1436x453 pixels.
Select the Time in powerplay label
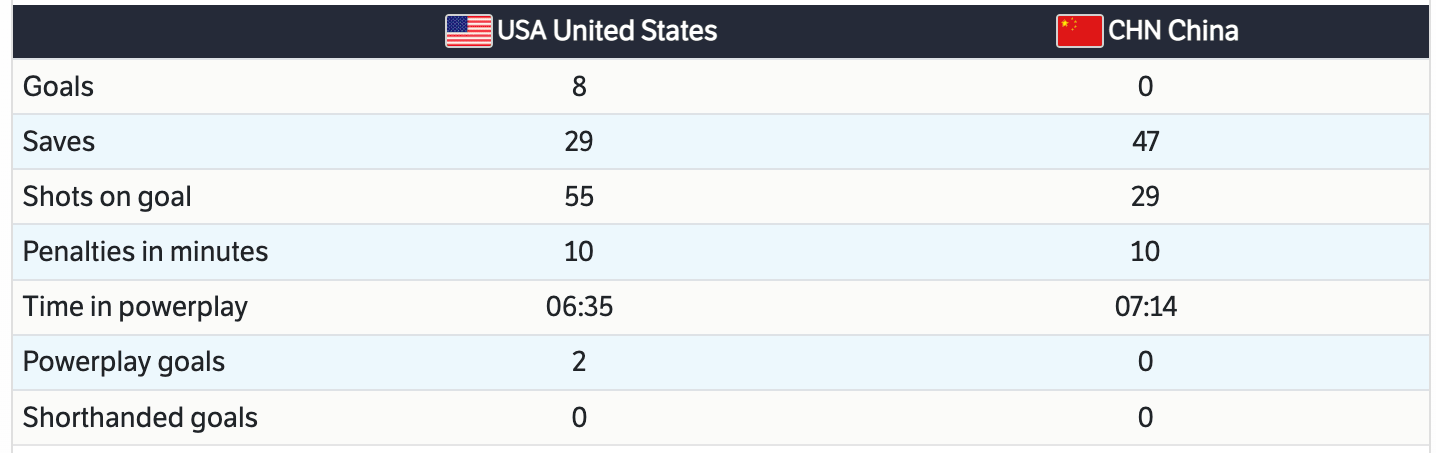[135, 306]
